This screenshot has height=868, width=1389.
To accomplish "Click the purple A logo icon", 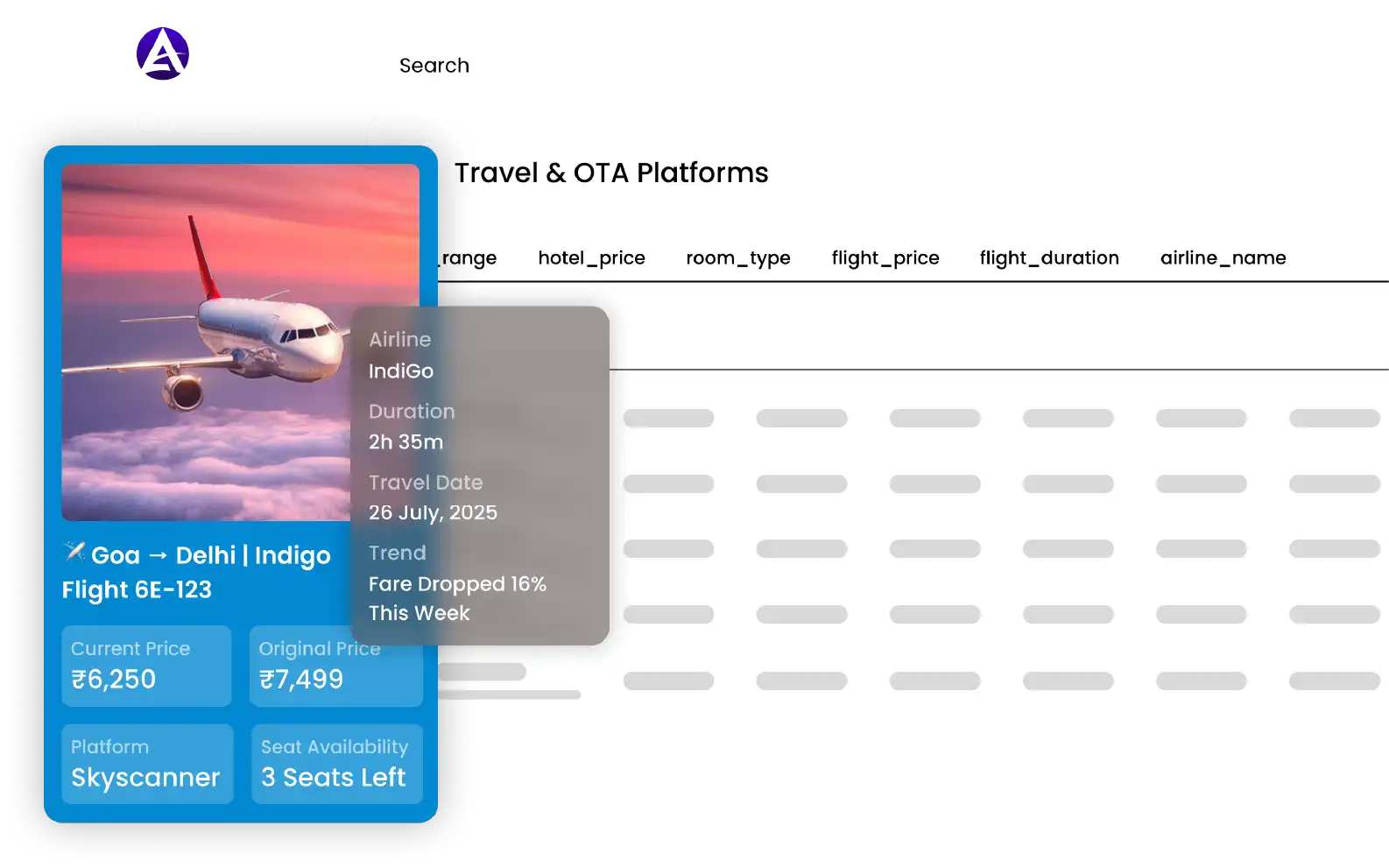I will (x=163, y=53).
